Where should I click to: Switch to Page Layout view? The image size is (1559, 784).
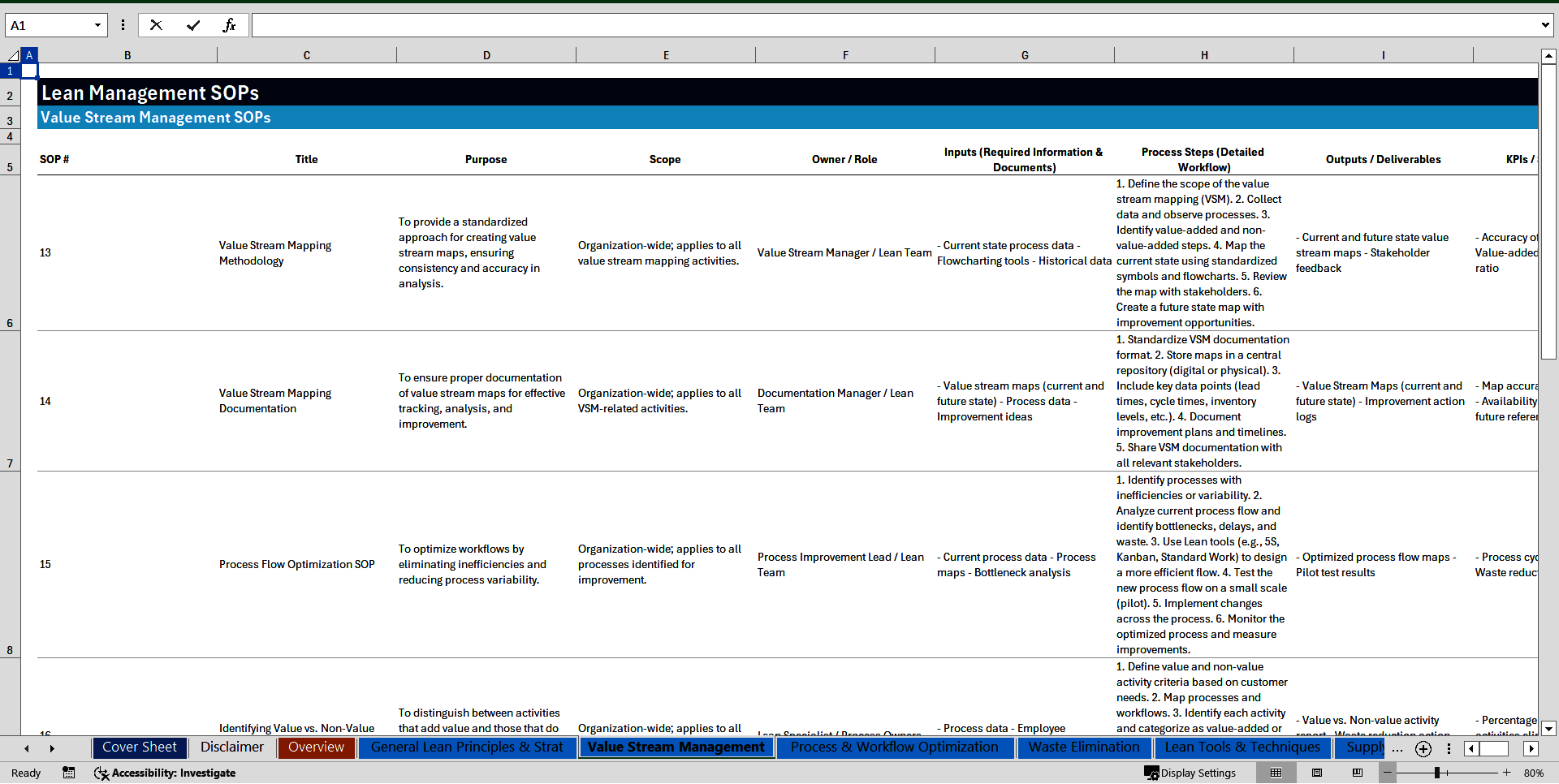[1317, 773]
